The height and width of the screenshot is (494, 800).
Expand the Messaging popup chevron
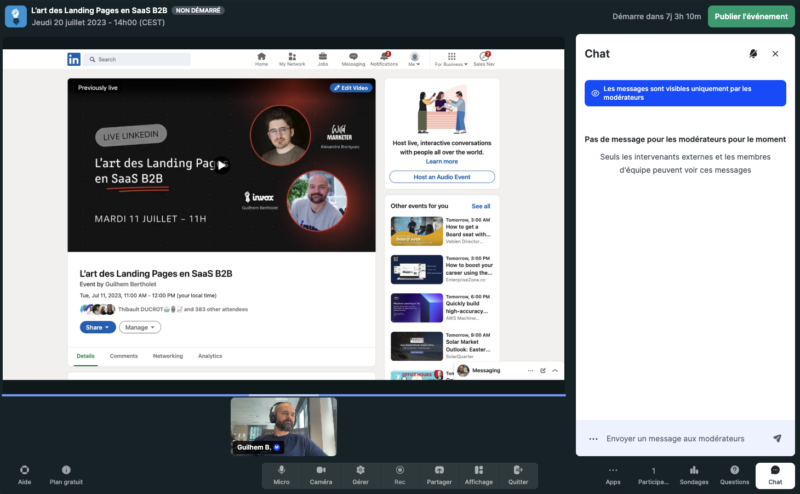click(555, 370)
